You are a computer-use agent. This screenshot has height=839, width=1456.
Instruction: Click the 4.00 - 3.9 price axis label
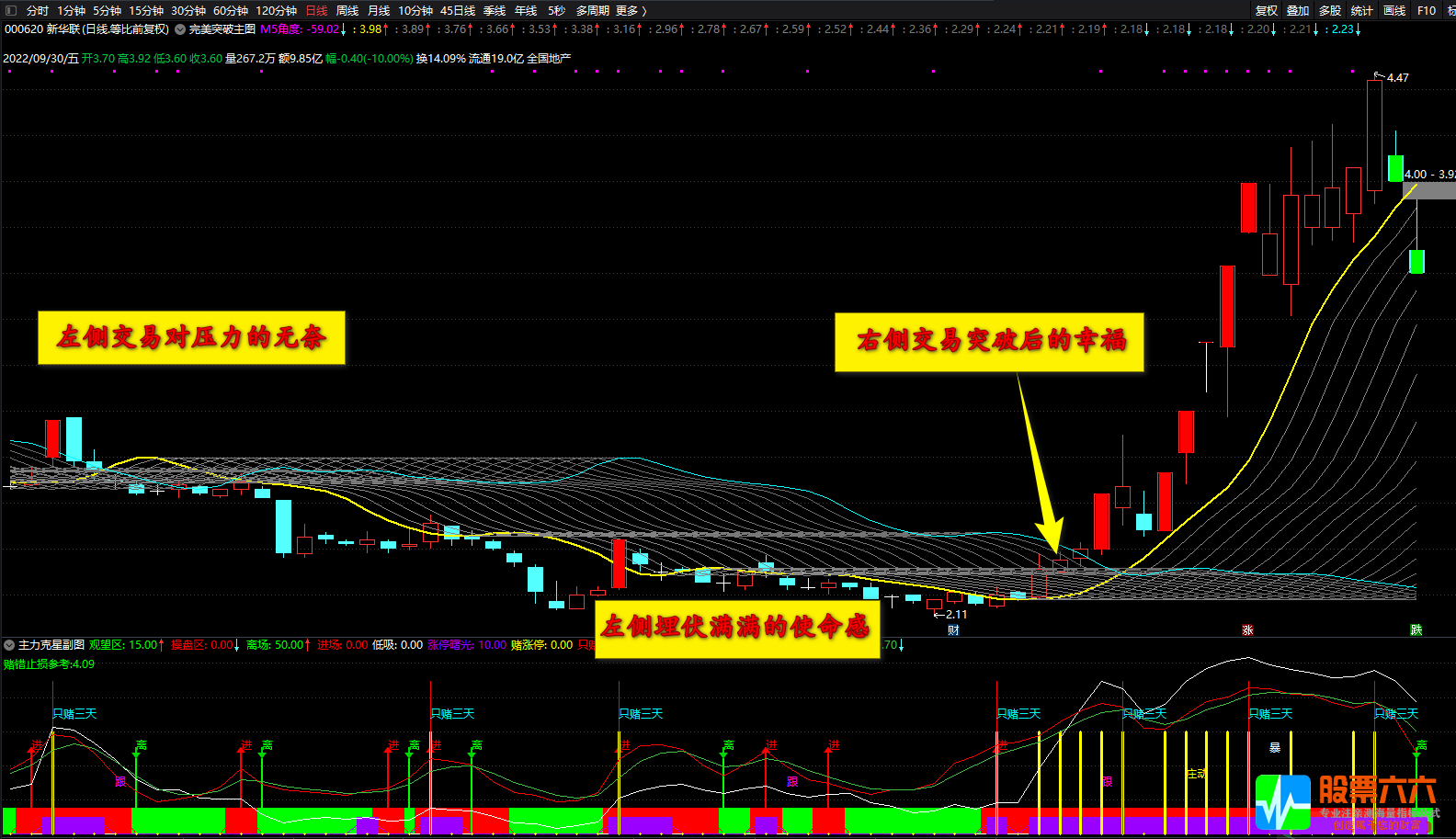click(1429, 174)
